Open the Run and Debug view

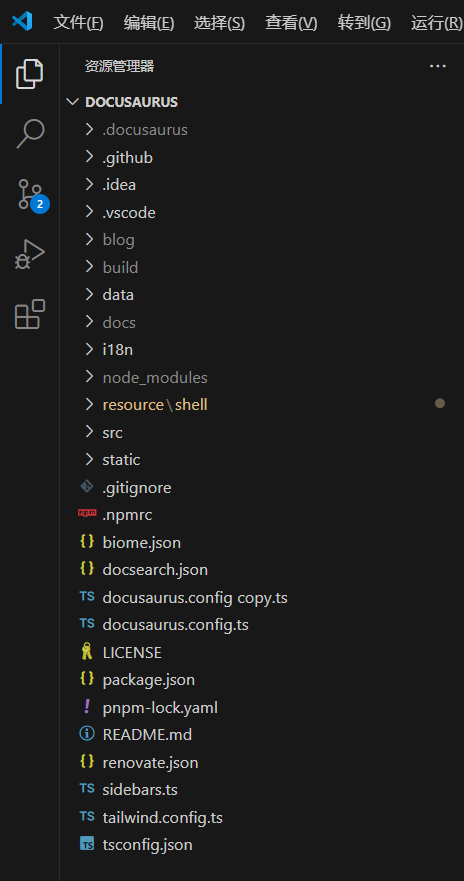(30, 255)
